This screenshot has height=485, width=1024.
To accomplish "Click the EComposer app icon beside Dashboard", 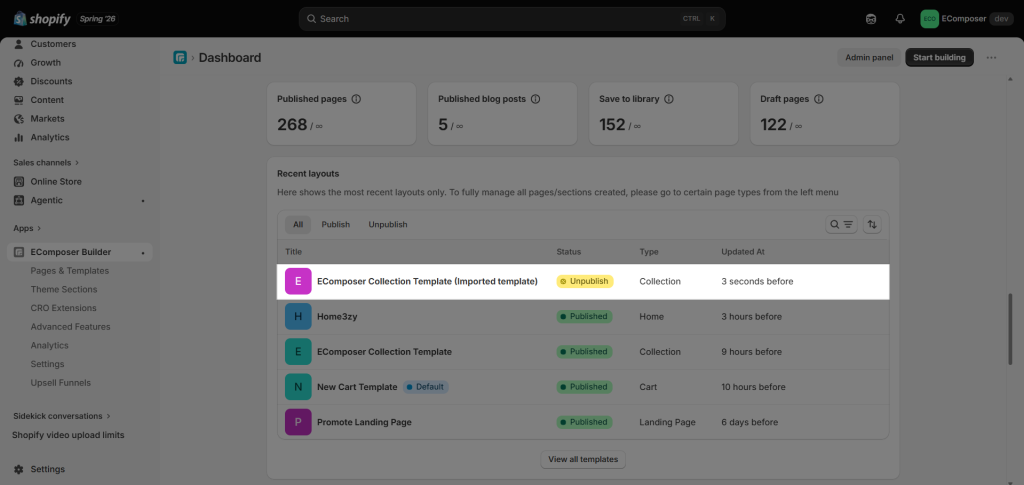I will [180, 57].
